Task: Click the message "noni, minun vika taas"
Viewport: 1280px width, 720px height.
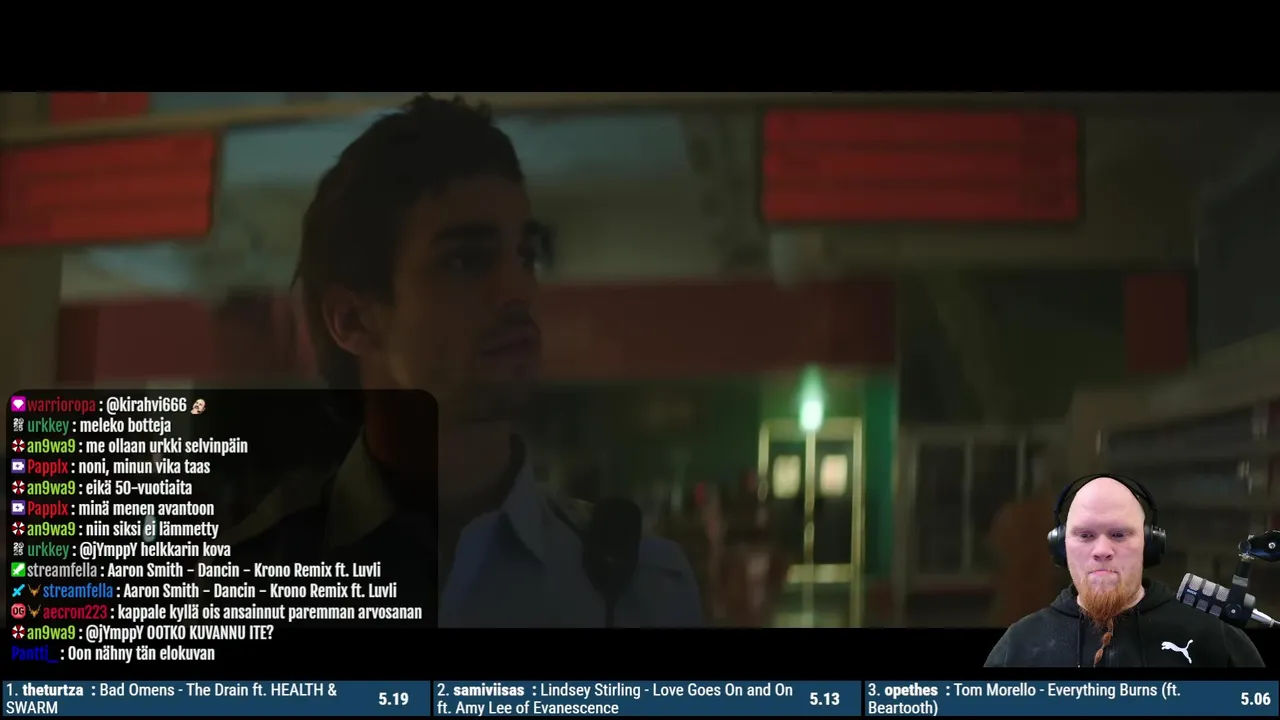Action: point(144,467)
